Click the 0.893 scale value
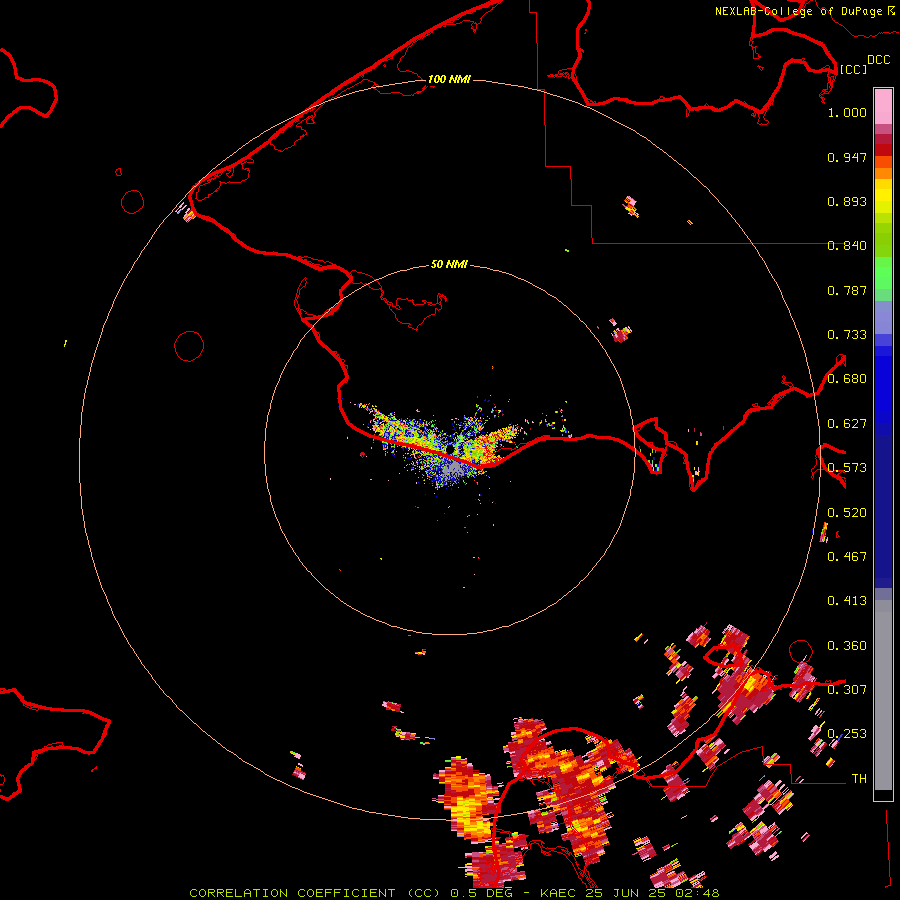Screen dimensions: 900x900 847,201
